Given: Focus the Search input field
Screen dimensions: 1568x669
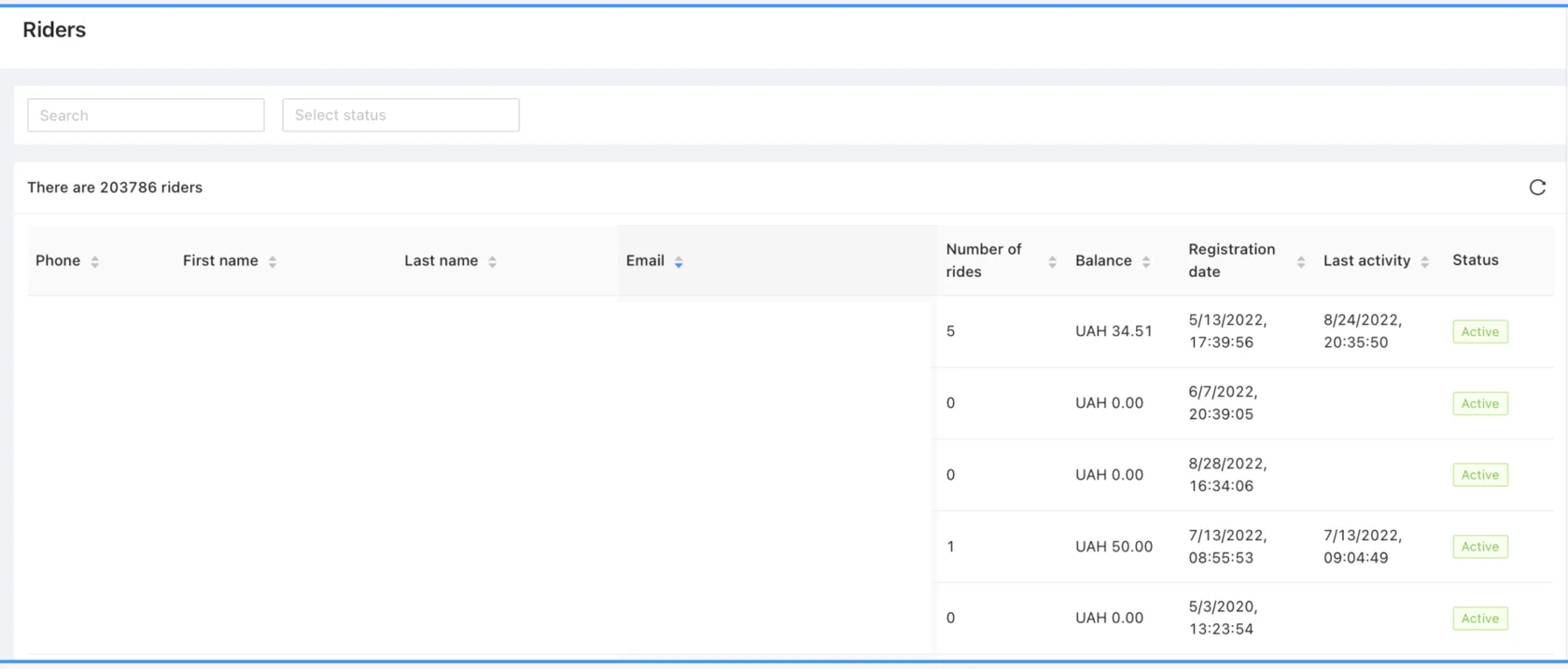Looking at the screenshot, I should click(x=146, y=115).
